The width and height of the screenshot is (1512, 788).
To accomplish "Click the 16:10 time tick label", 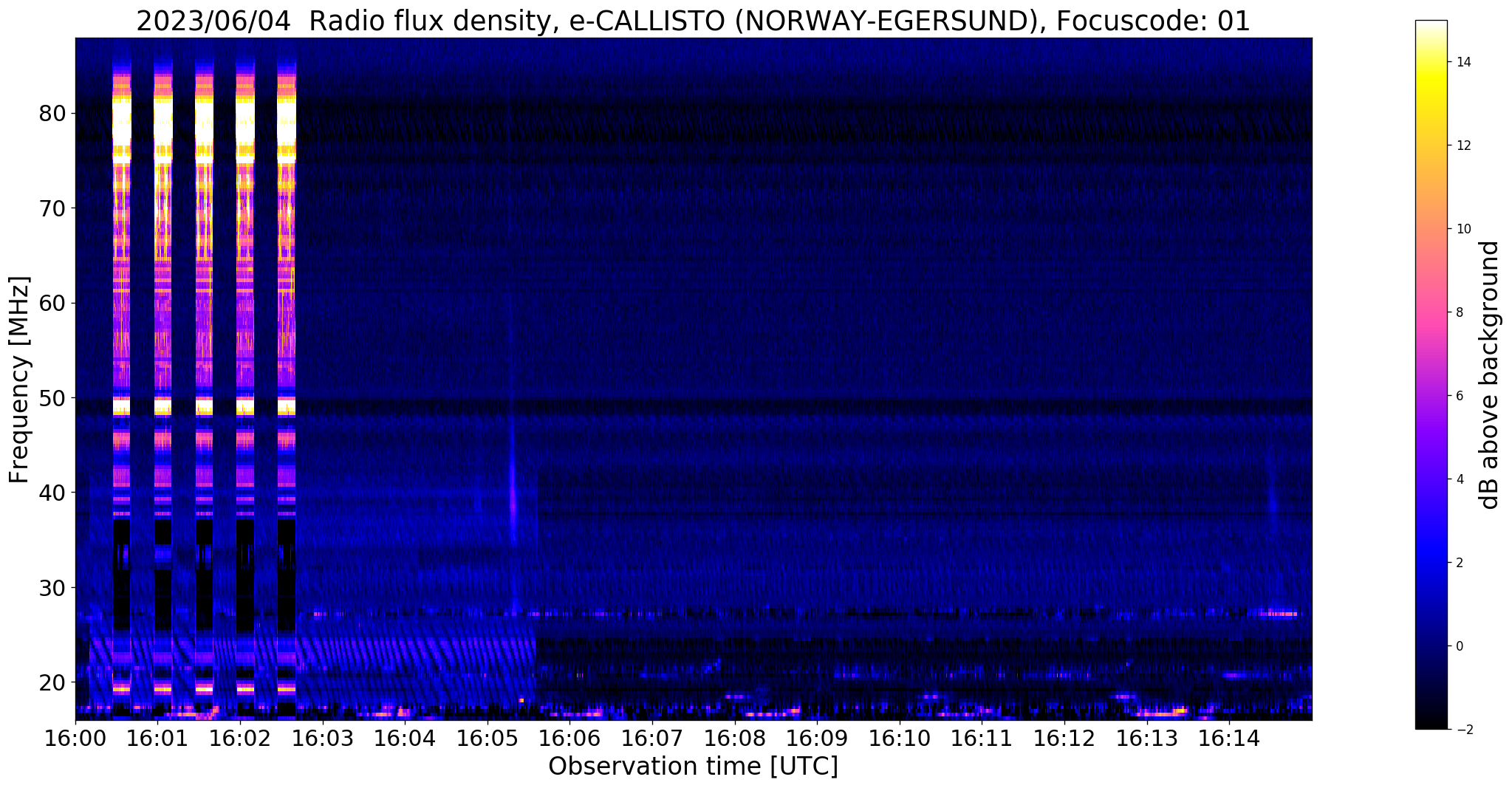I will (900, 738).
